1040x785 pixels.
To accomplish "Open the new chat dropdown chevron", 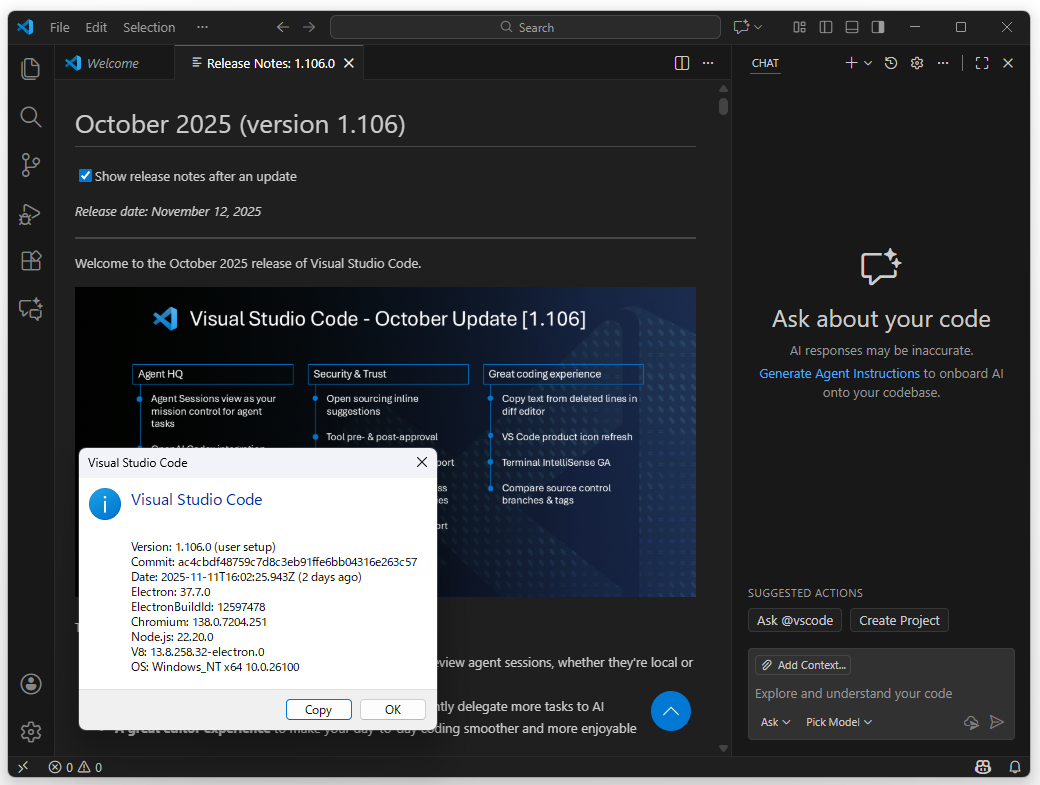I will (866, 62).
